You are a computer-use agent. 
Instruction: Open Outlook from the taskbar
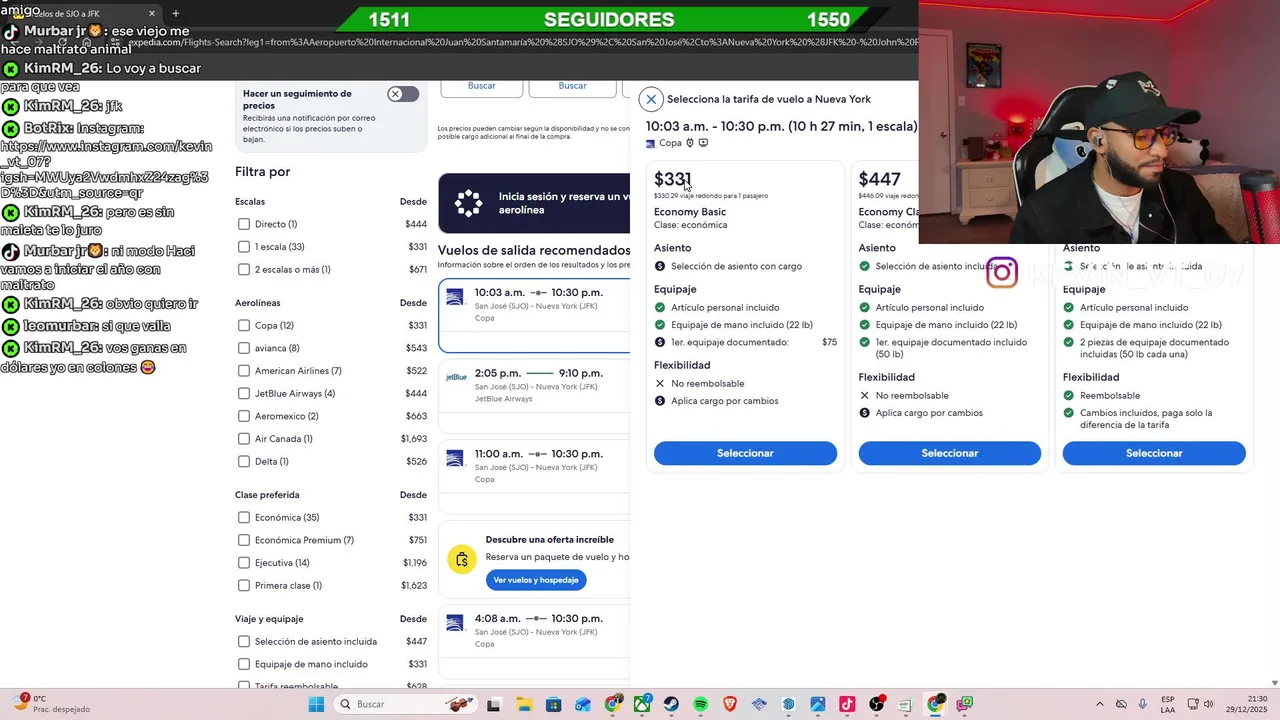(582, 704)
